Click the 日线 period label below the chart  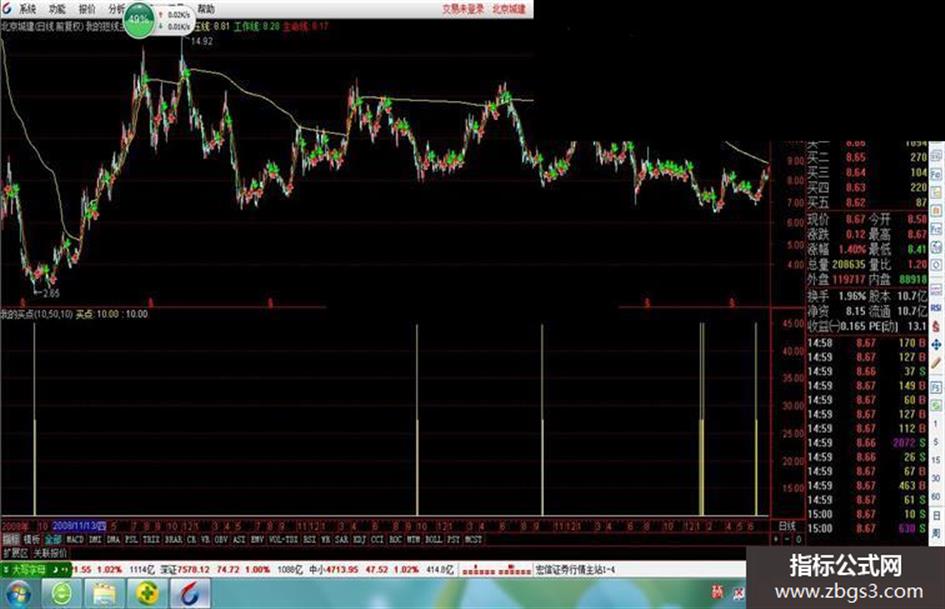click(x=787, y=526)
